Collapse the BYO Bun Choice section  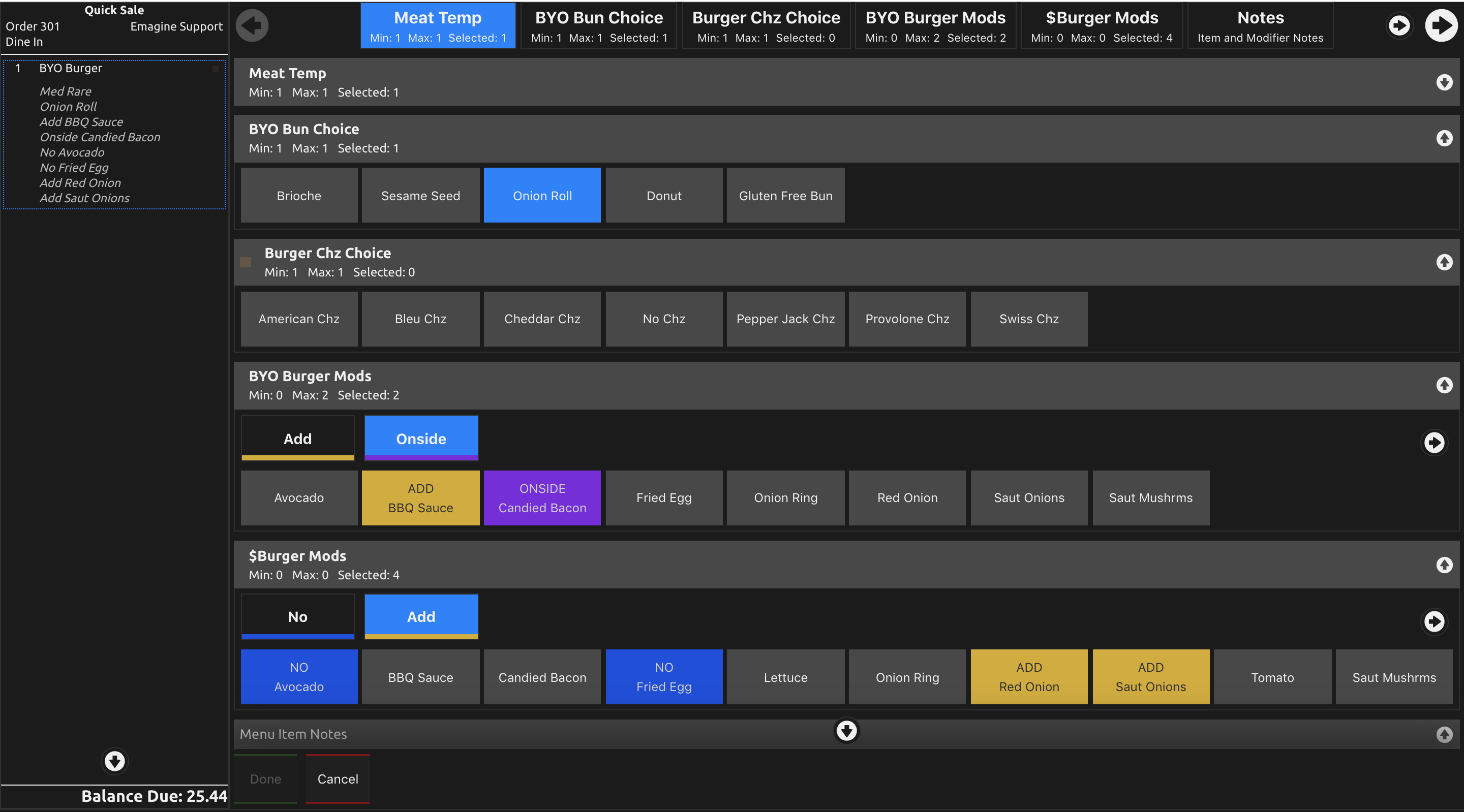(x=1444, y=138)
